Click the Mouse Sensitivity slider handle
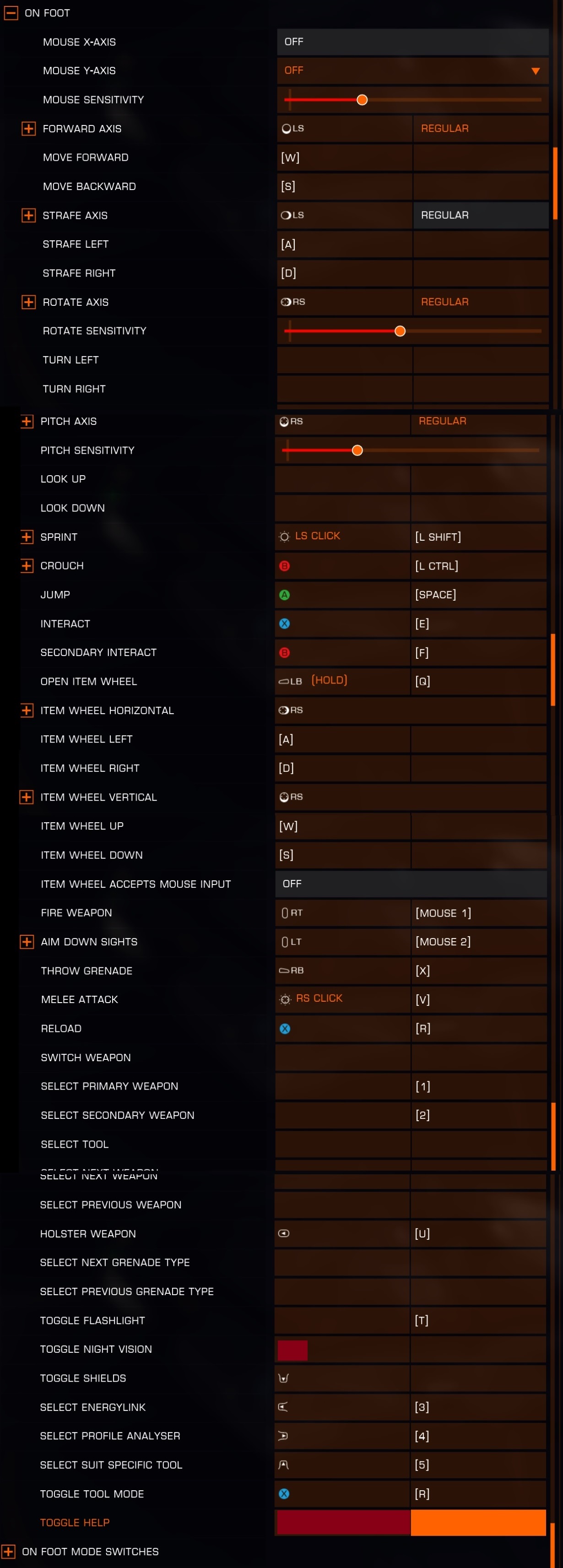563x1568 pixels. 362,100
